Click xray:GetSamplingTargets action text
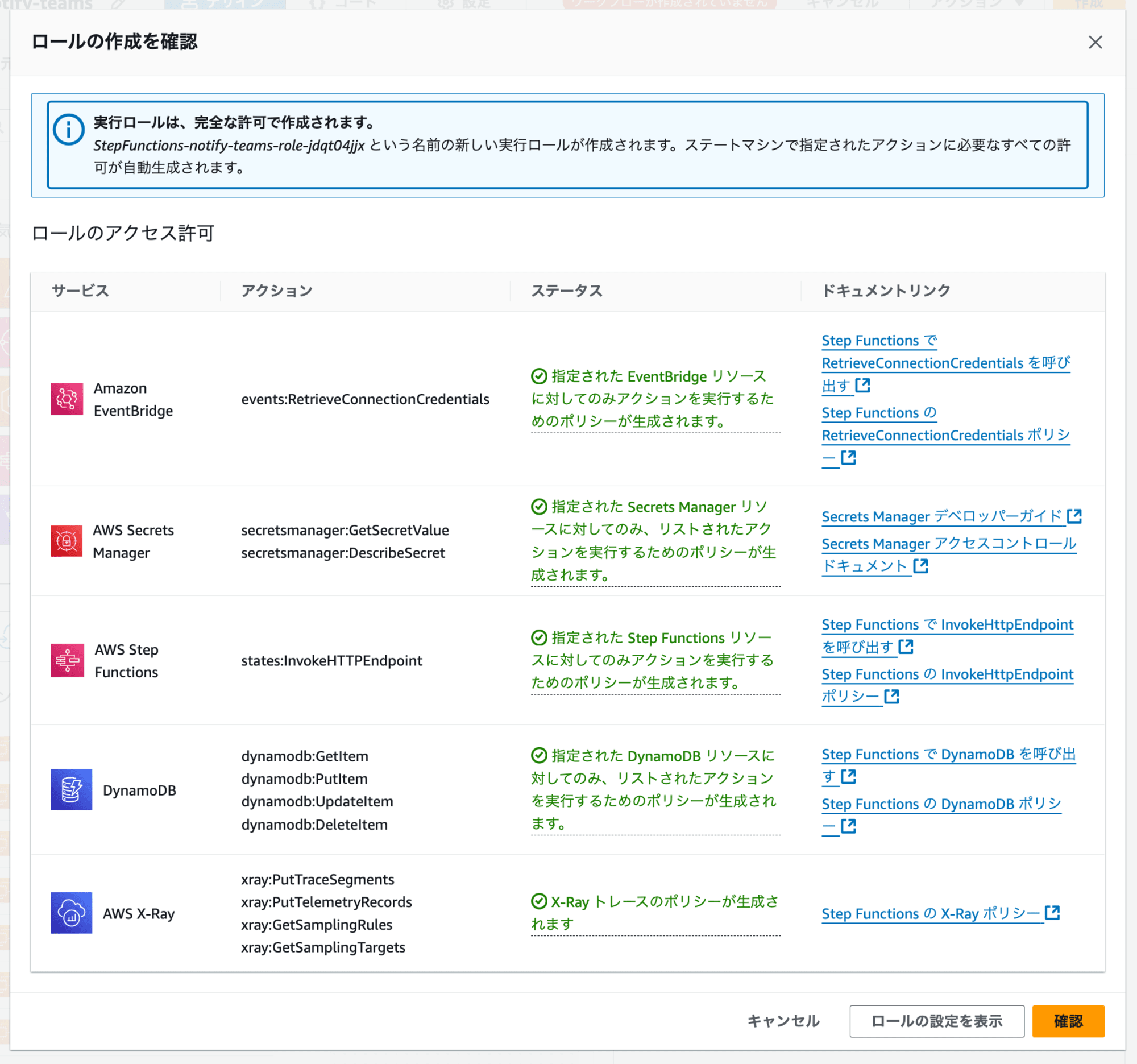 click(322, 947)
